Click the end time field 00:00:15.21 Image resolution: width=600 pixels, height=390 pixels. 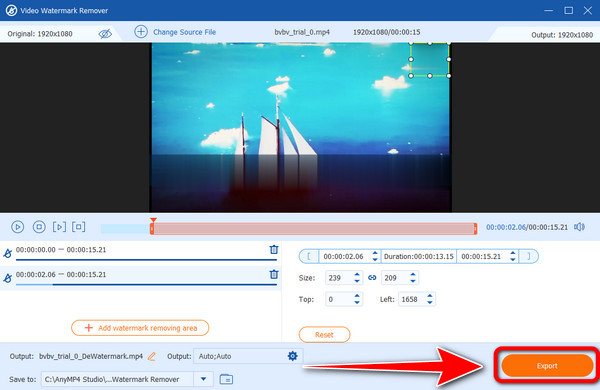(482, 256)
